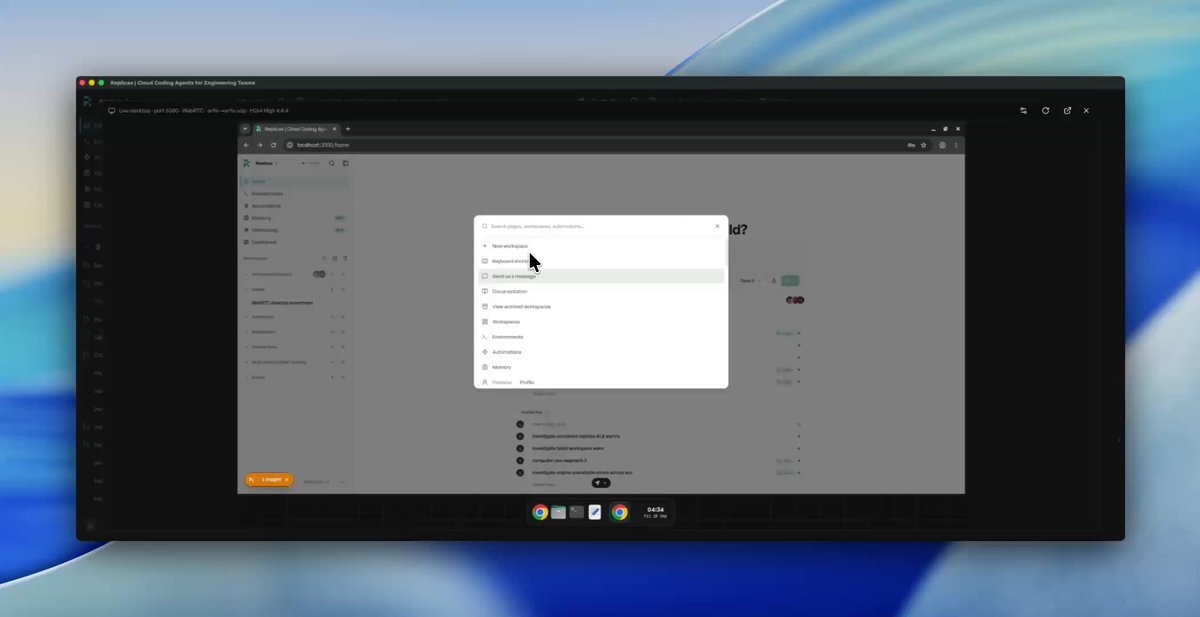Open a new browser tab
This screenshot has height=617, width=1200.
[348, 129]
